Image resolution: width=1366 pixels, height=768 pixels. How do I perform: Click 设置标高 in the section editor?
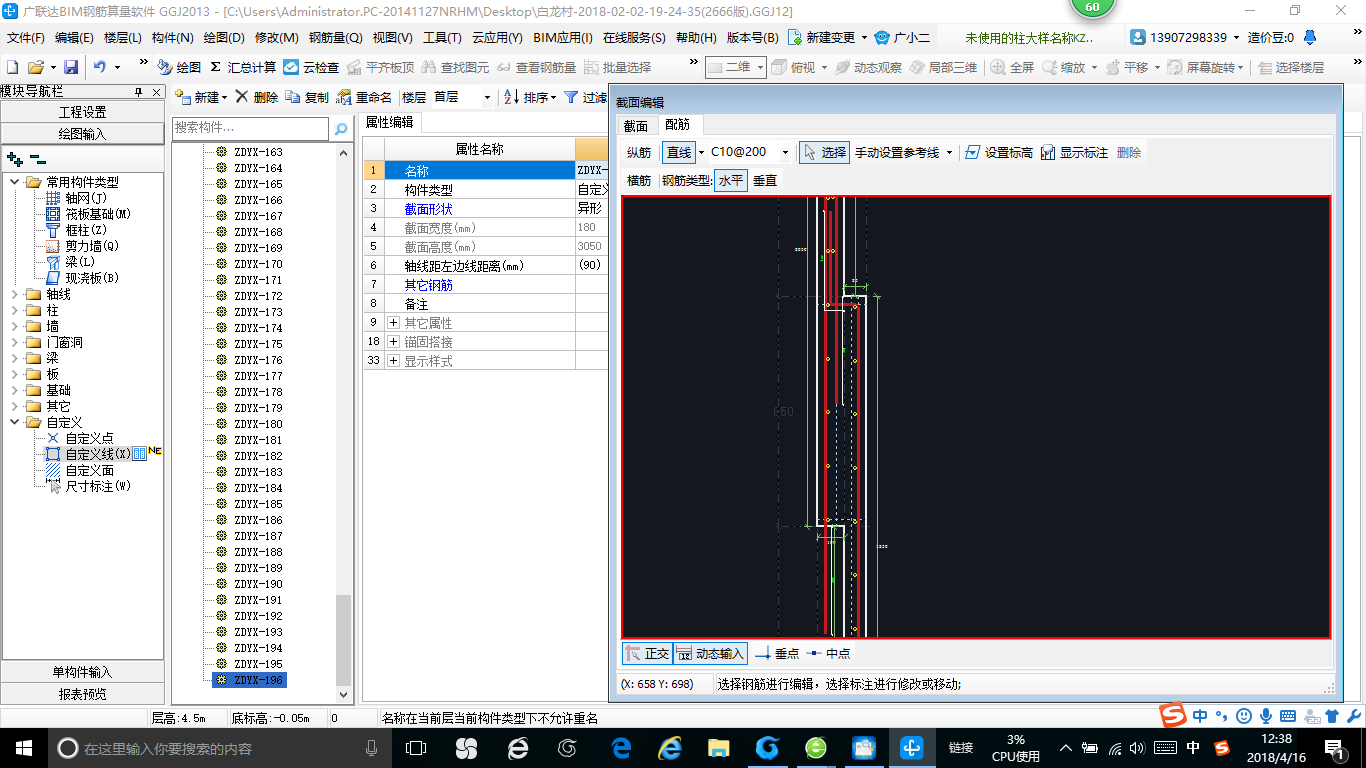tap(998, 152)
